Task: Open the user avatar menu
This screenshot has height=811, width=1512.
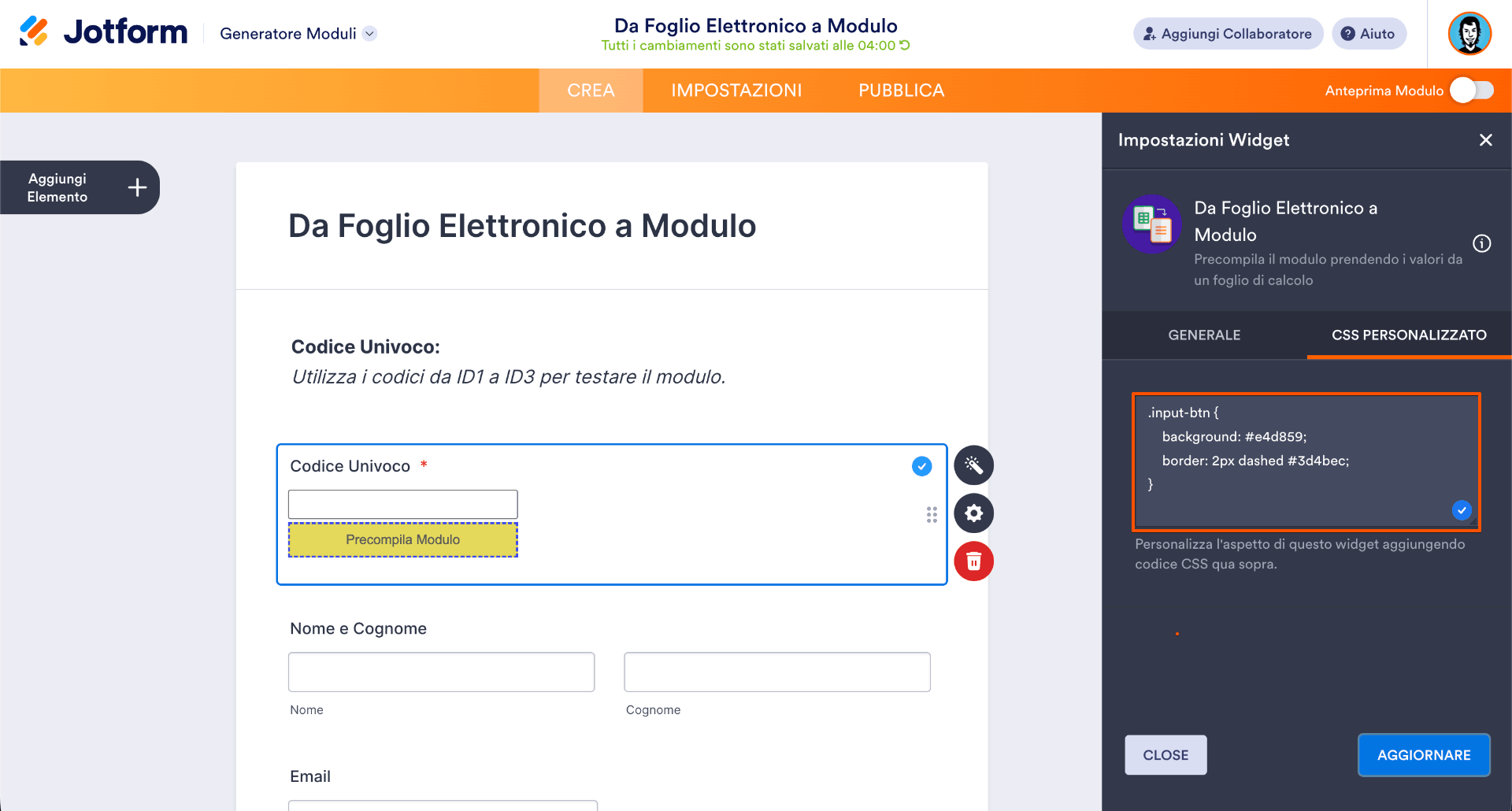Action: tap(1469, 33)
